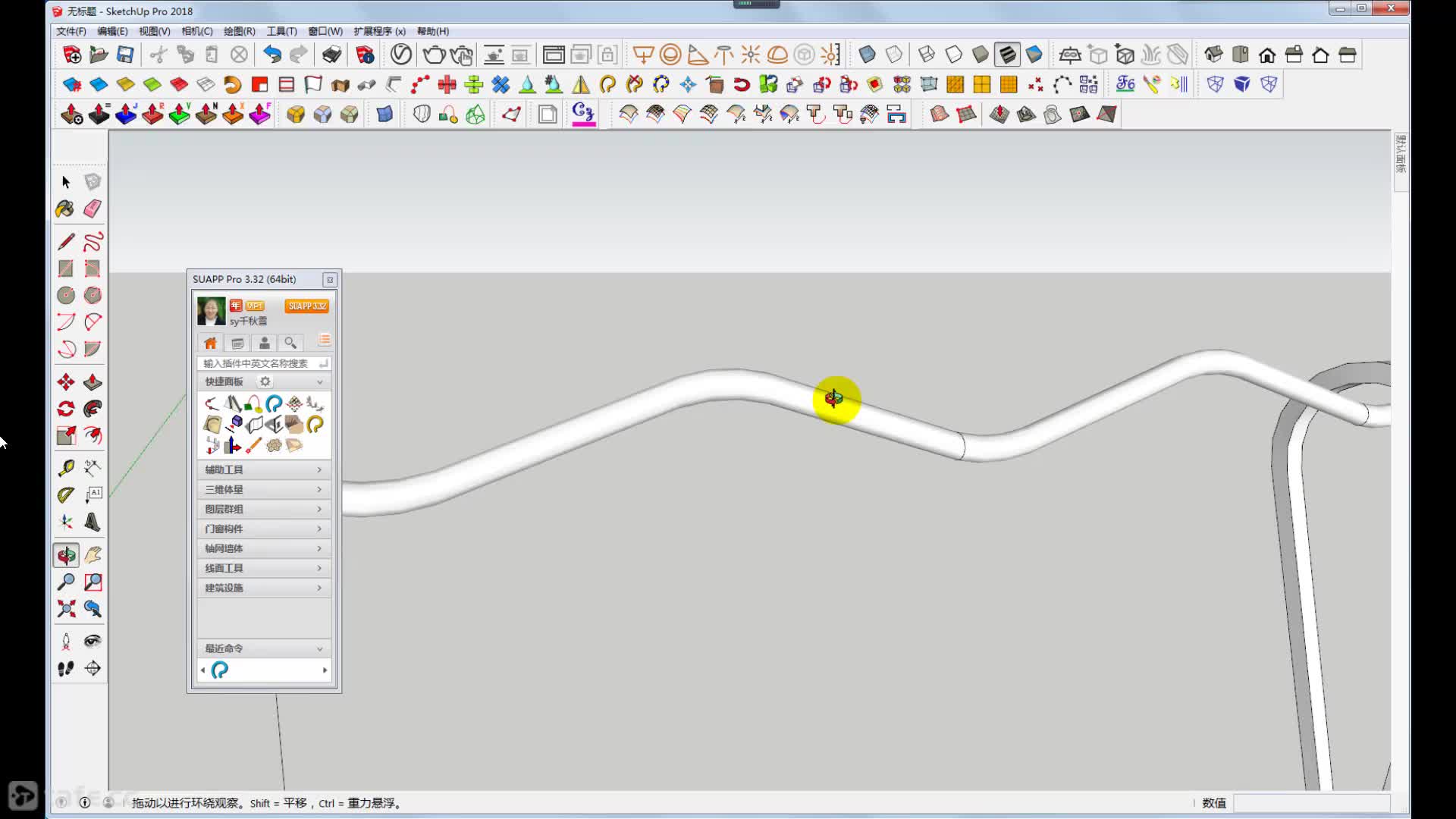This screenshot has height=819, width=1456.
Task: Open the 相机(C) menu
Action: click(197, 31)
